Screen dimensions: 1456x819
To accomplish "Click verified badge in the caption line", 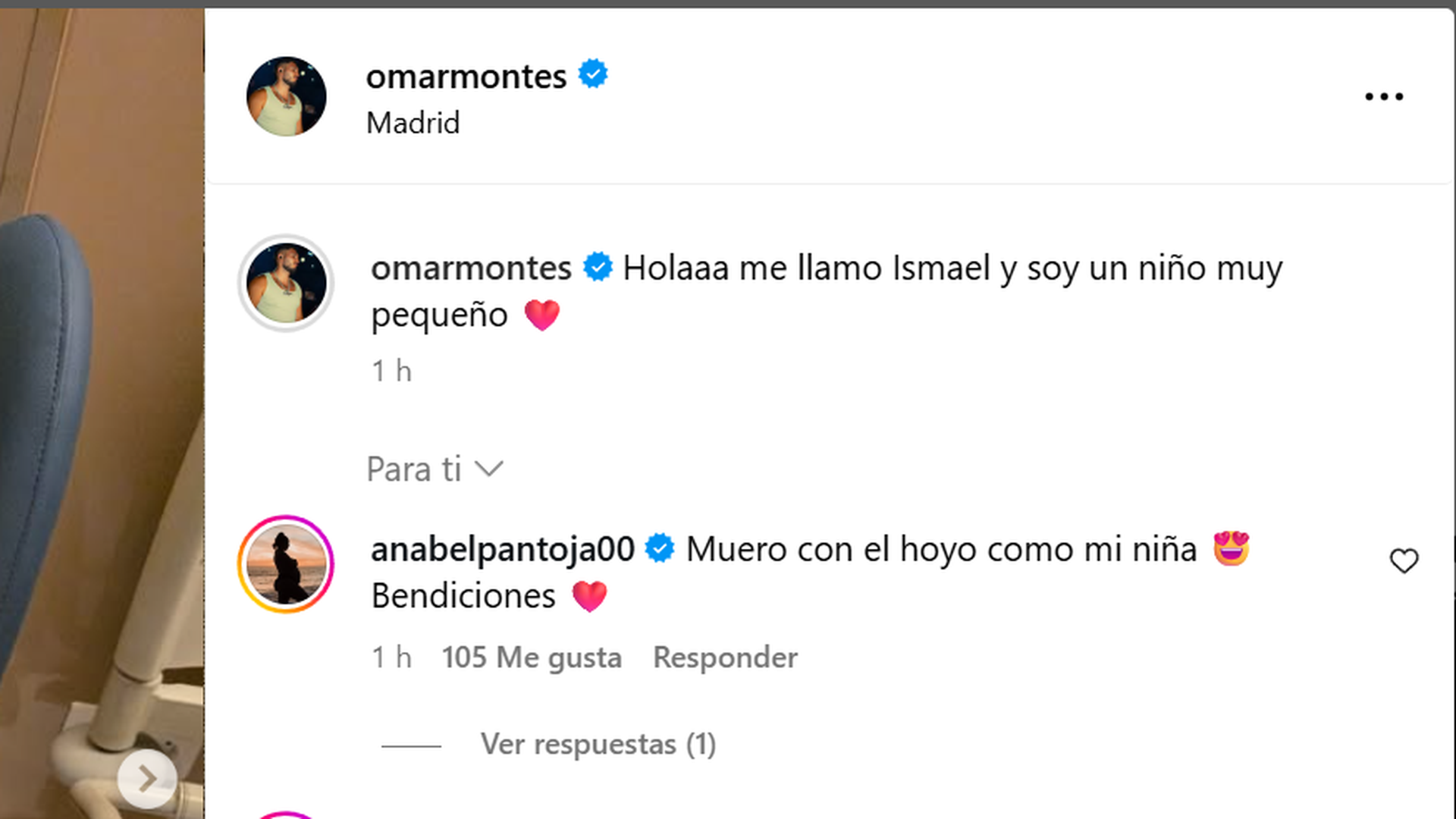I will point(598,267).
